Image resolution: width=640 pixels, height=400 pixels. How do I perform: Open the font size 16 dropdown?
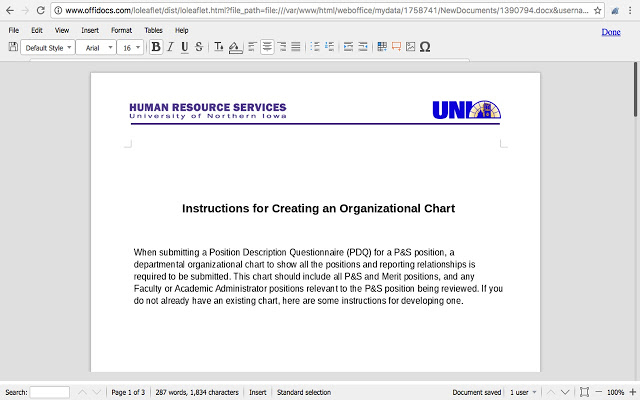(131, 48)
